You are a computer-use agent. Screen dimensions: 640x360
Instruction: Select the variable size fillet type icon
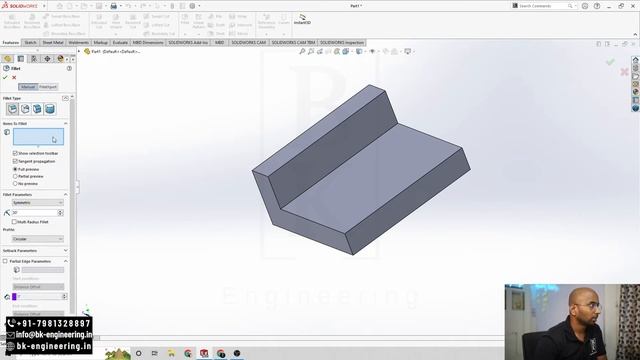coord(25,109)
